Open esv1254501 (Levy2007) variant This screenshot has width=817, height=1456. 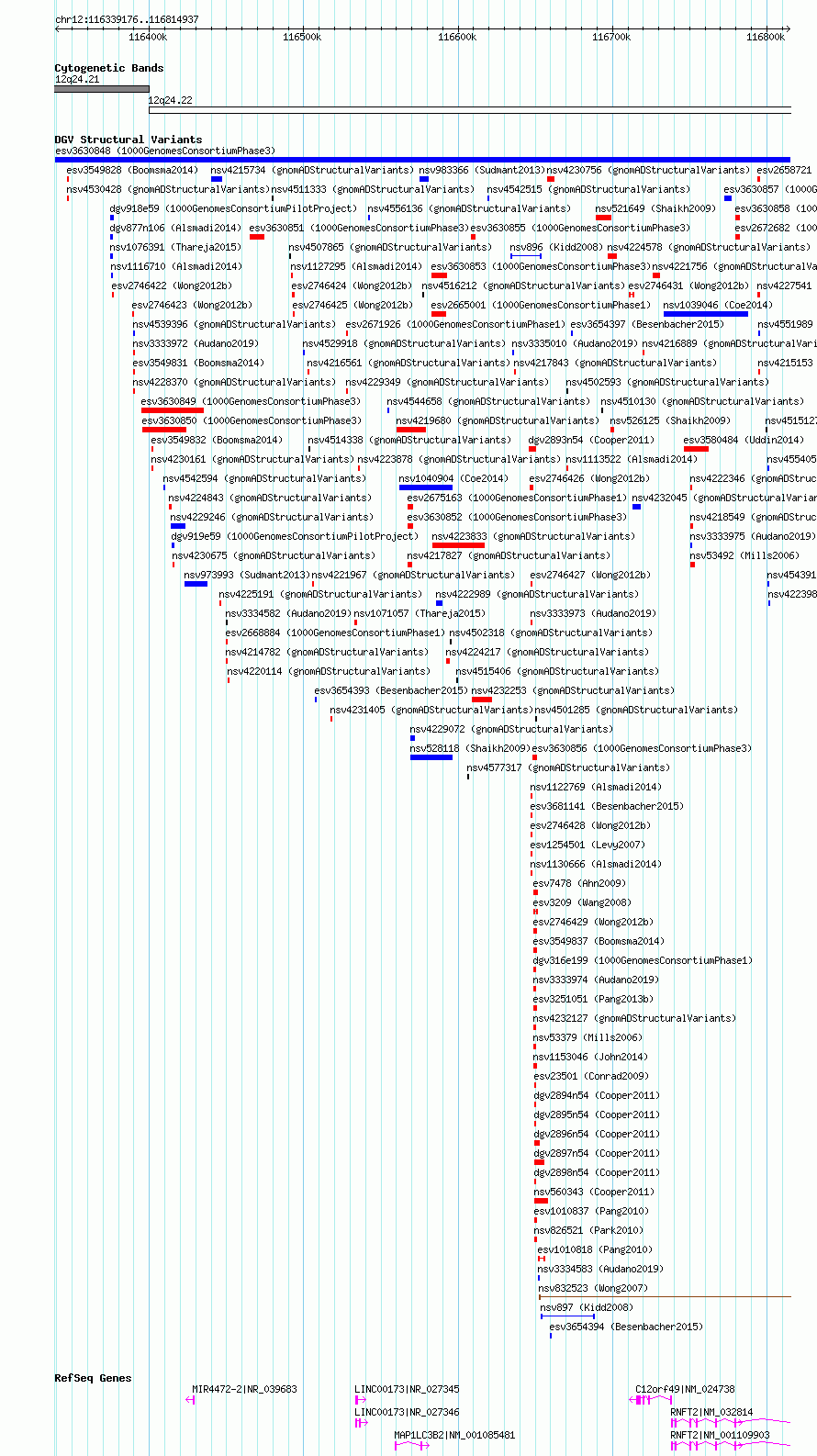point(588,845)
